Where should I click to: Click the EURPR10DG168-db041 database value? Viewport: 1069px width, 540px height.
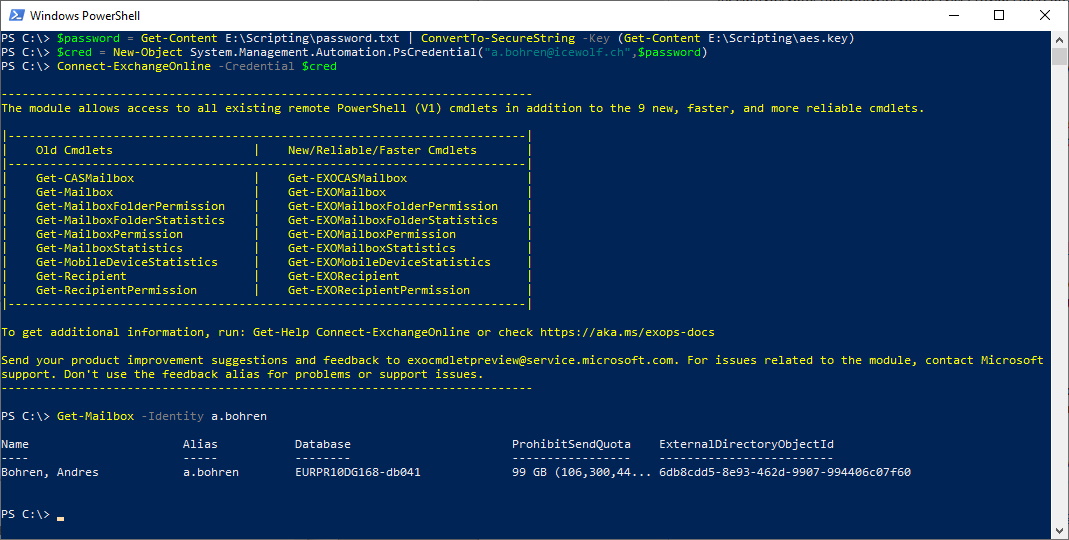357,472
